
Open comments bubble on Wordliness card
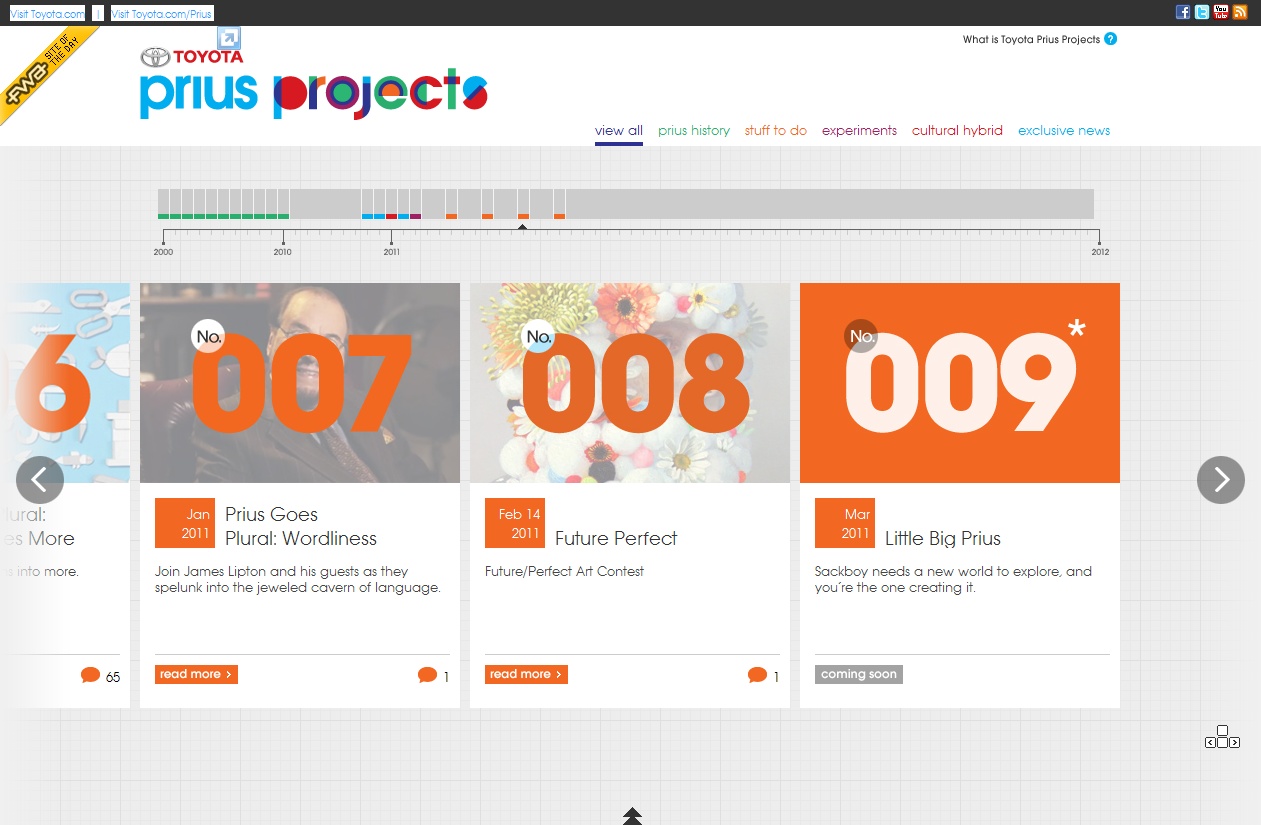[428, 675]
